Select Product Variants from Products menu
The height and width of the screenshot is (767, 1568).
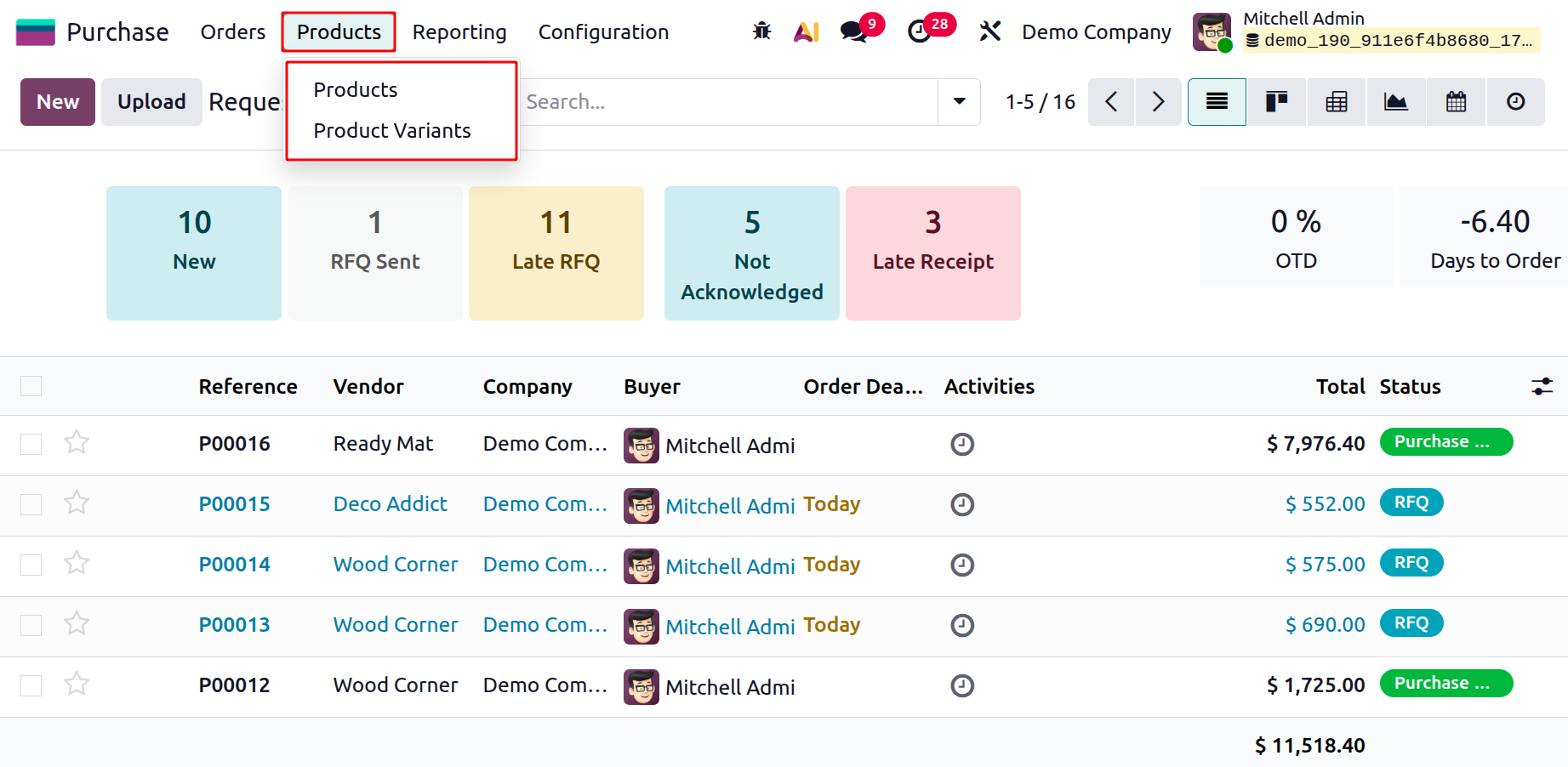click(x=391, y=130)
